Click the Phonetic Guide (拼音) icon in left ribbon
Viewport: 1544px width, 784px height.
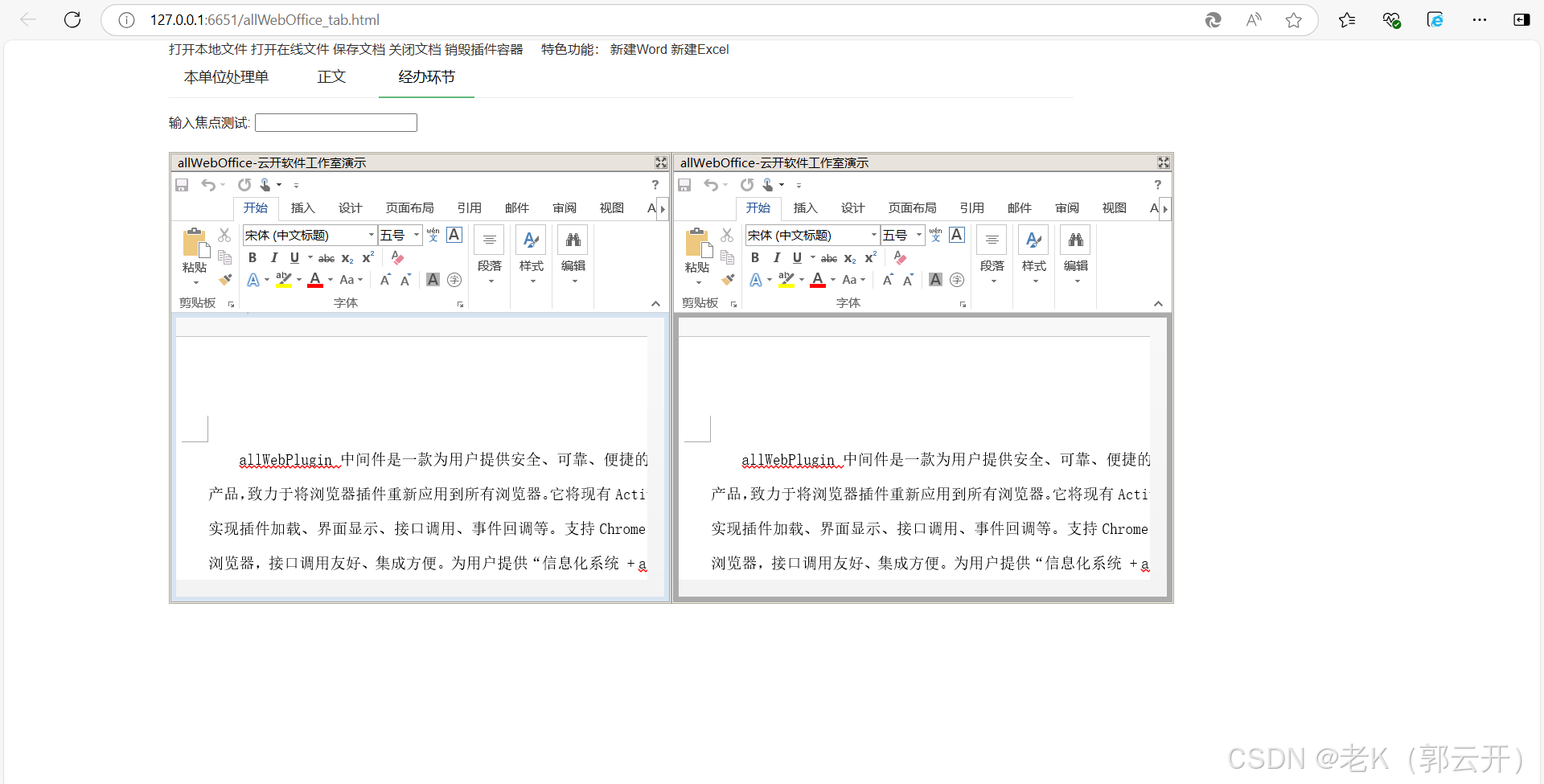[x=433, y=235]
